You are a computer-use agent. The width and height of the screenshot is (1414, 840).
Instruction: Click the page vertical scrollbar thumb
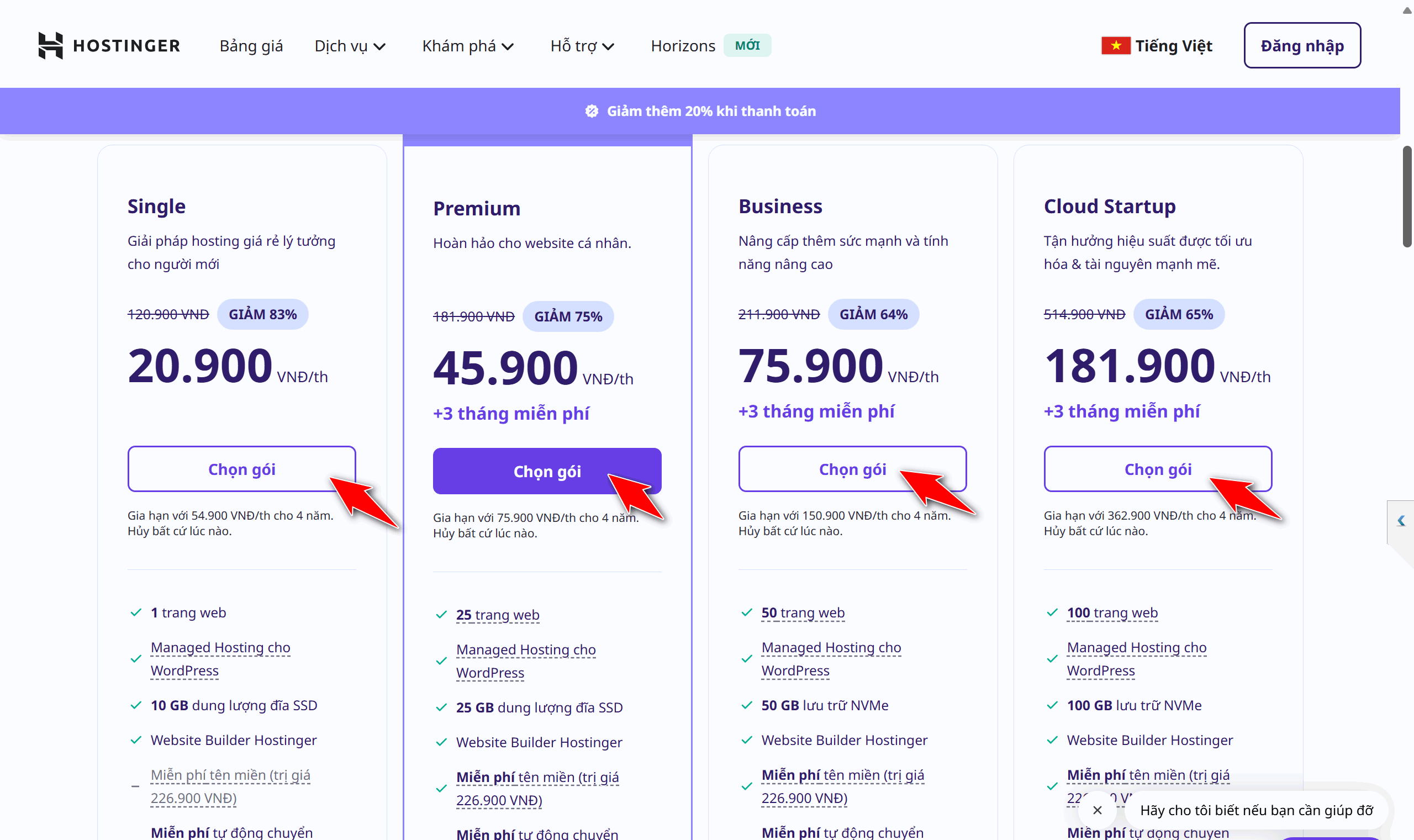point(1407,197)
